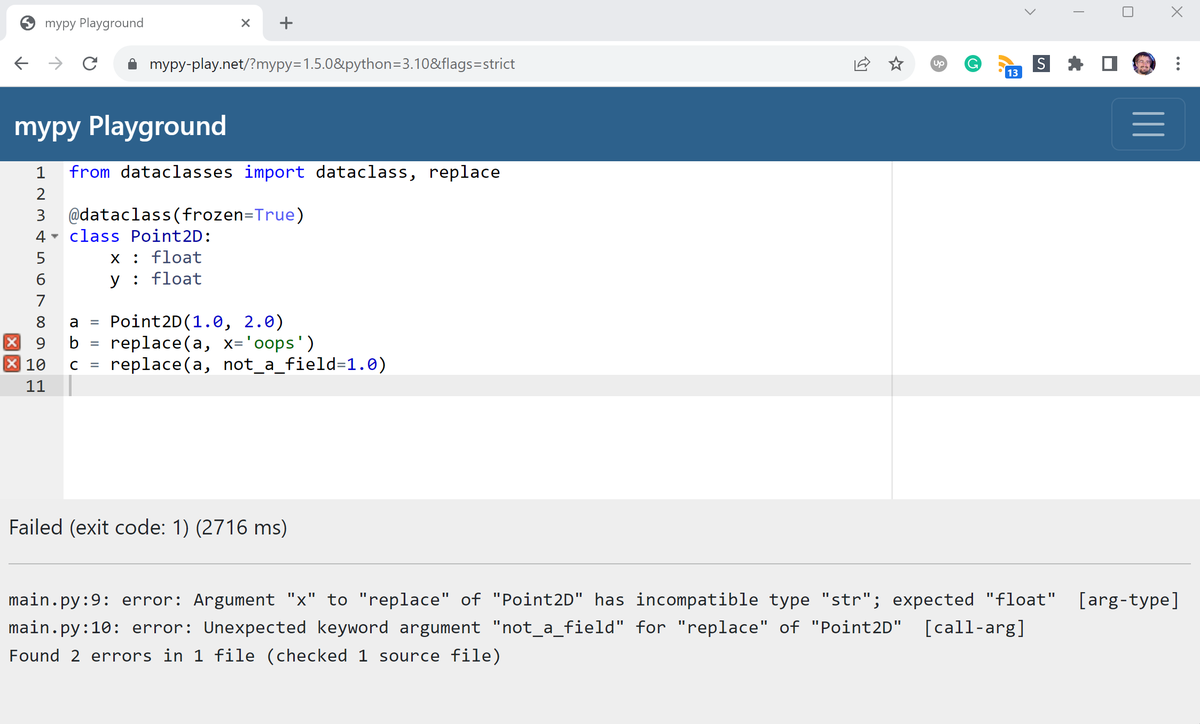Click the 'Failed (exit code: 1)' status text
This screenshot has width=1200, height=724.
148,527
